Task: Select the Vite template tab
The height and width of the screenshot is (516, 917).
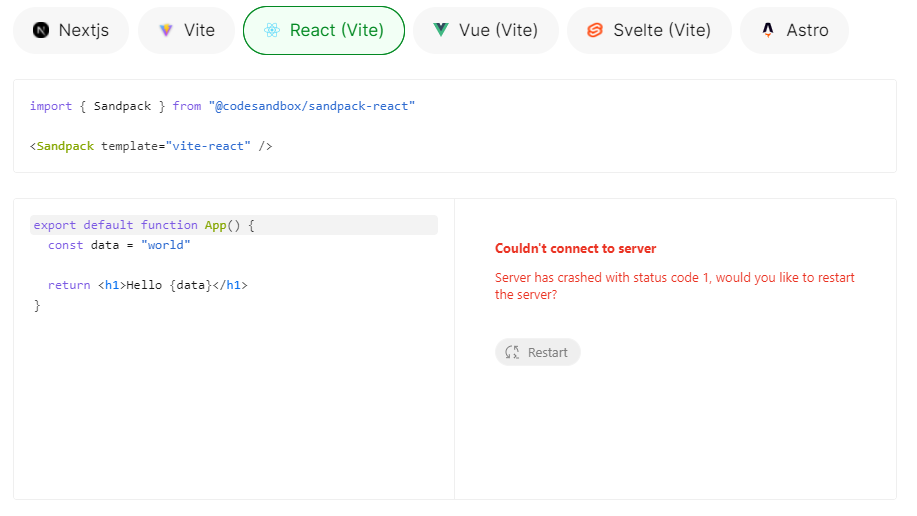Action: point(187,30)
